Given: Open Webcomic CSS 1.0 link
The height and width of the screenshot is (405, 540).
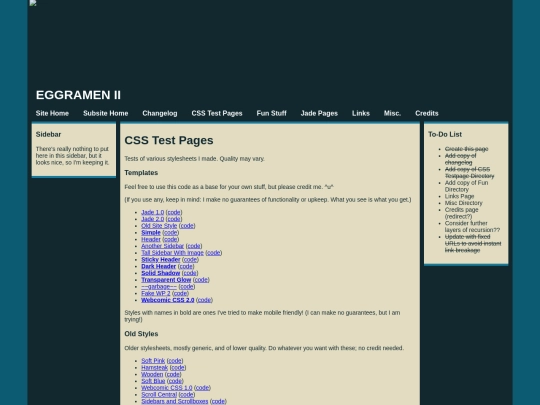Looking at the screenshot, I should click(x=167, y=388).
